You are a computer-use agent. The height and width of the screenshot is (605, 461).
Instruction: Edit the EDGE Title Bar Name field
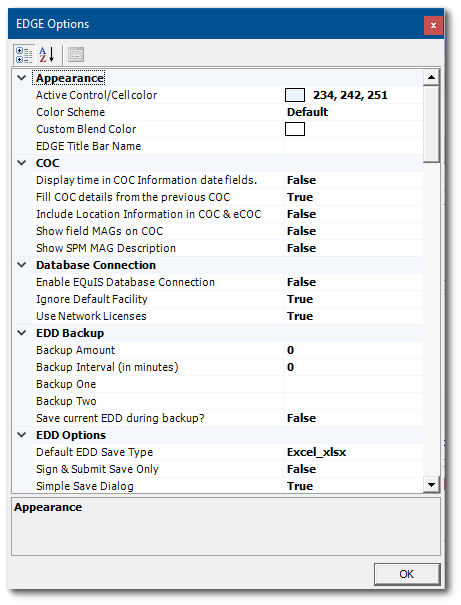tap(353, 146)
